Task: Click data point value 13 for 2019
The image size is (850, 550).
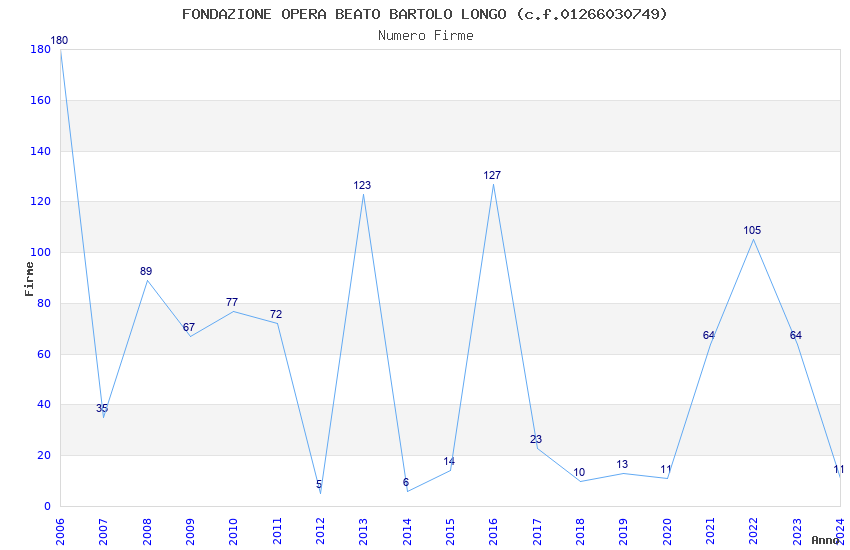Action: pyautogui.click(x=622, y=464)
